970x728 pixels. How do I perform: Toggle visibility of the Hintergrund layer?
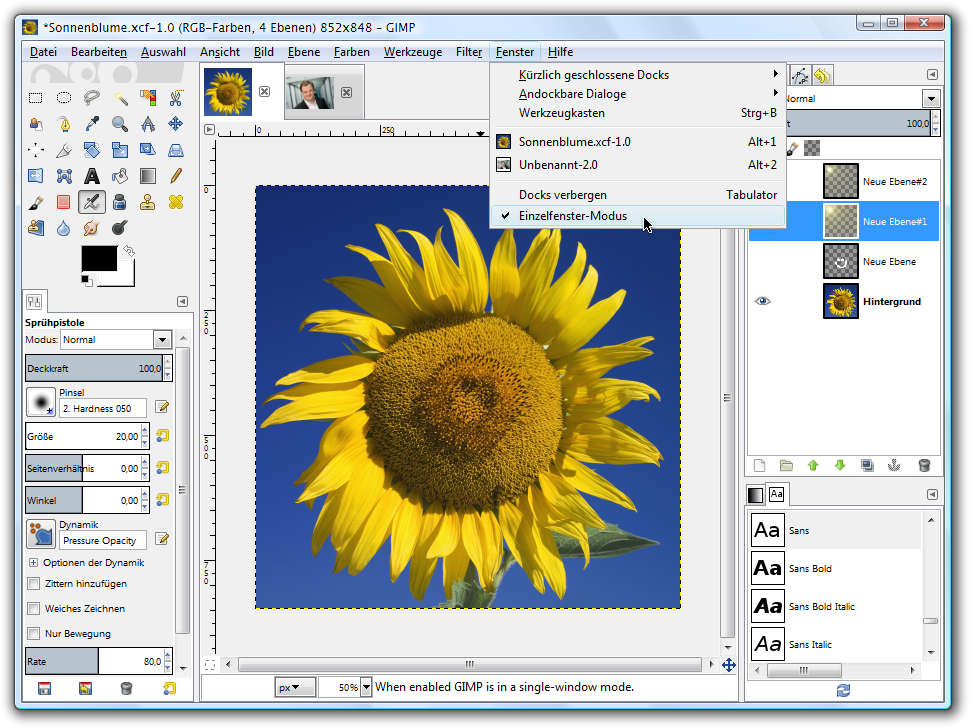tap(763, 301)
